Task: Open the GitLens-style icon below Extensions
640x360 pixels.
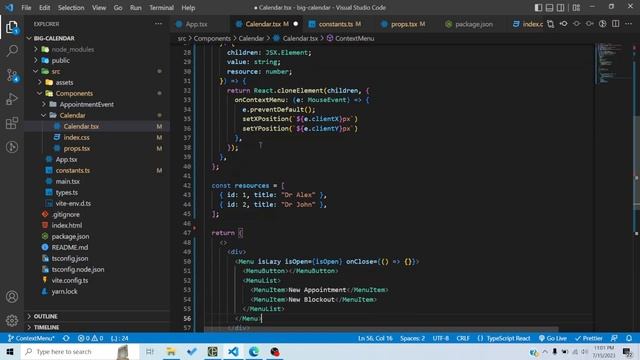Action: (12, 147)
